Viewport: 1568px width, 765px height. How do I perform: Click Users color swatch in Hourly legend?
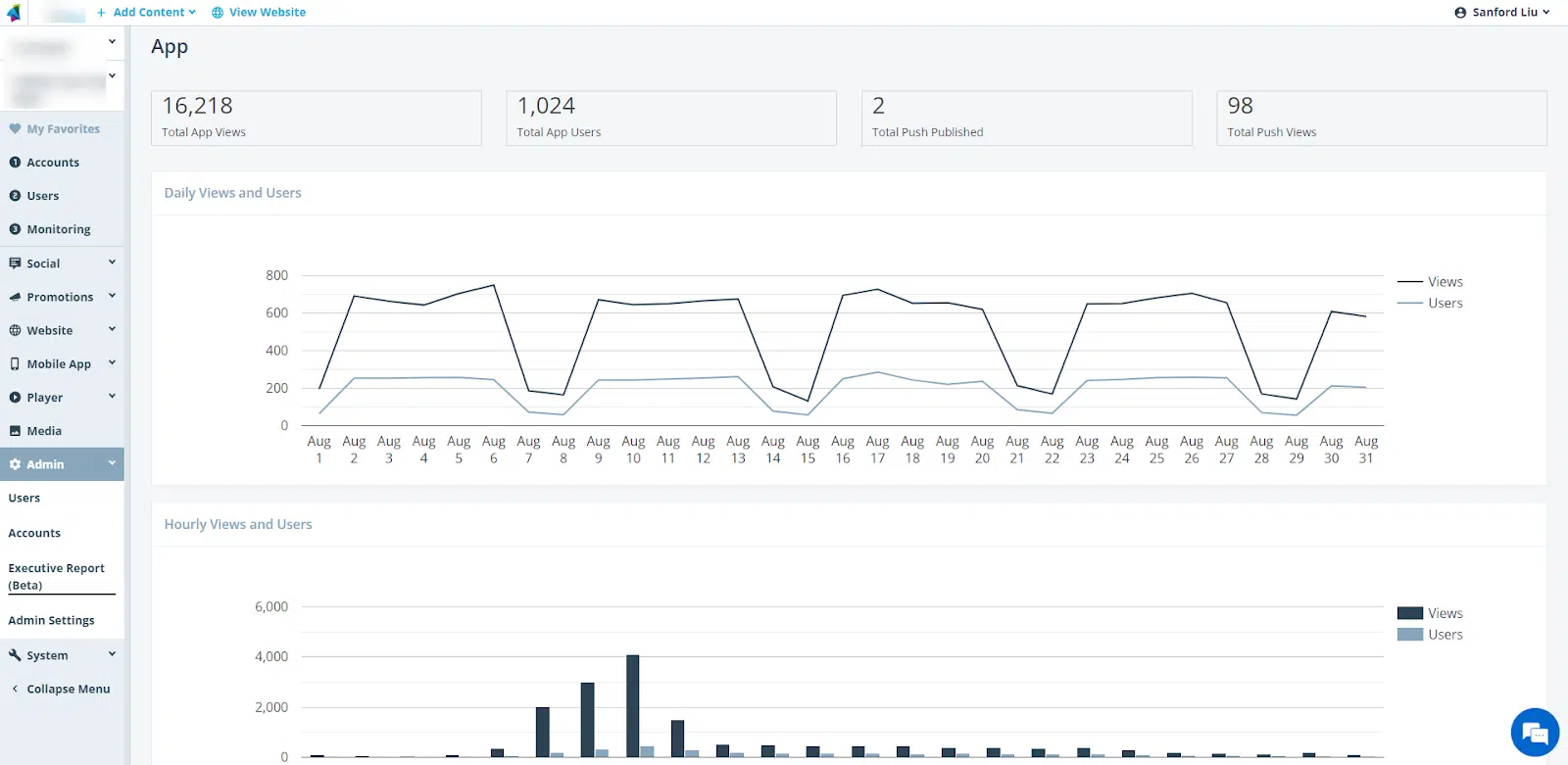point(1409,635)
